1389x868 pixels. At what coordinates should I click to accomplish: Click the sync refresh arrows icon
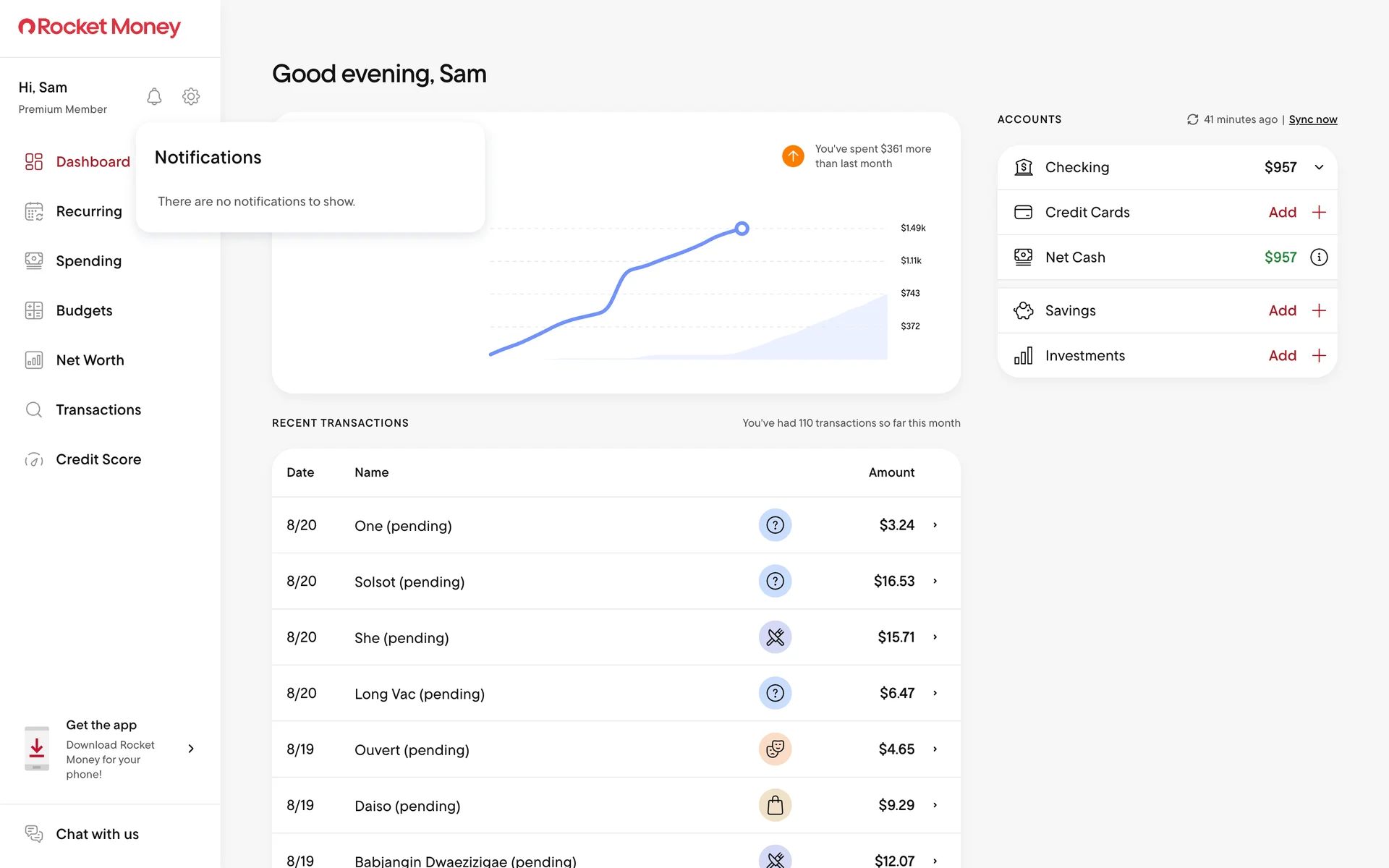coord(1192,119)
